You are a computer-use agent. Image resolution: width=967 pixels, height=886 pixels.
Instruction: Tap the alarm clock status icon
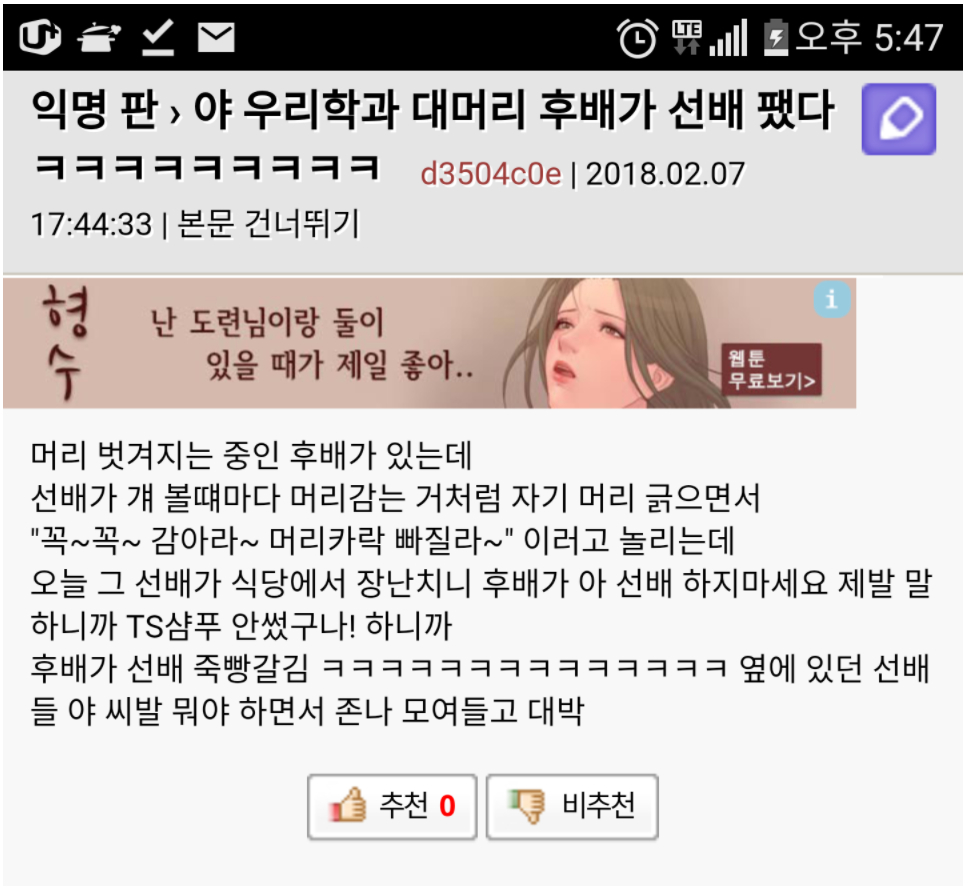[638, 38]
